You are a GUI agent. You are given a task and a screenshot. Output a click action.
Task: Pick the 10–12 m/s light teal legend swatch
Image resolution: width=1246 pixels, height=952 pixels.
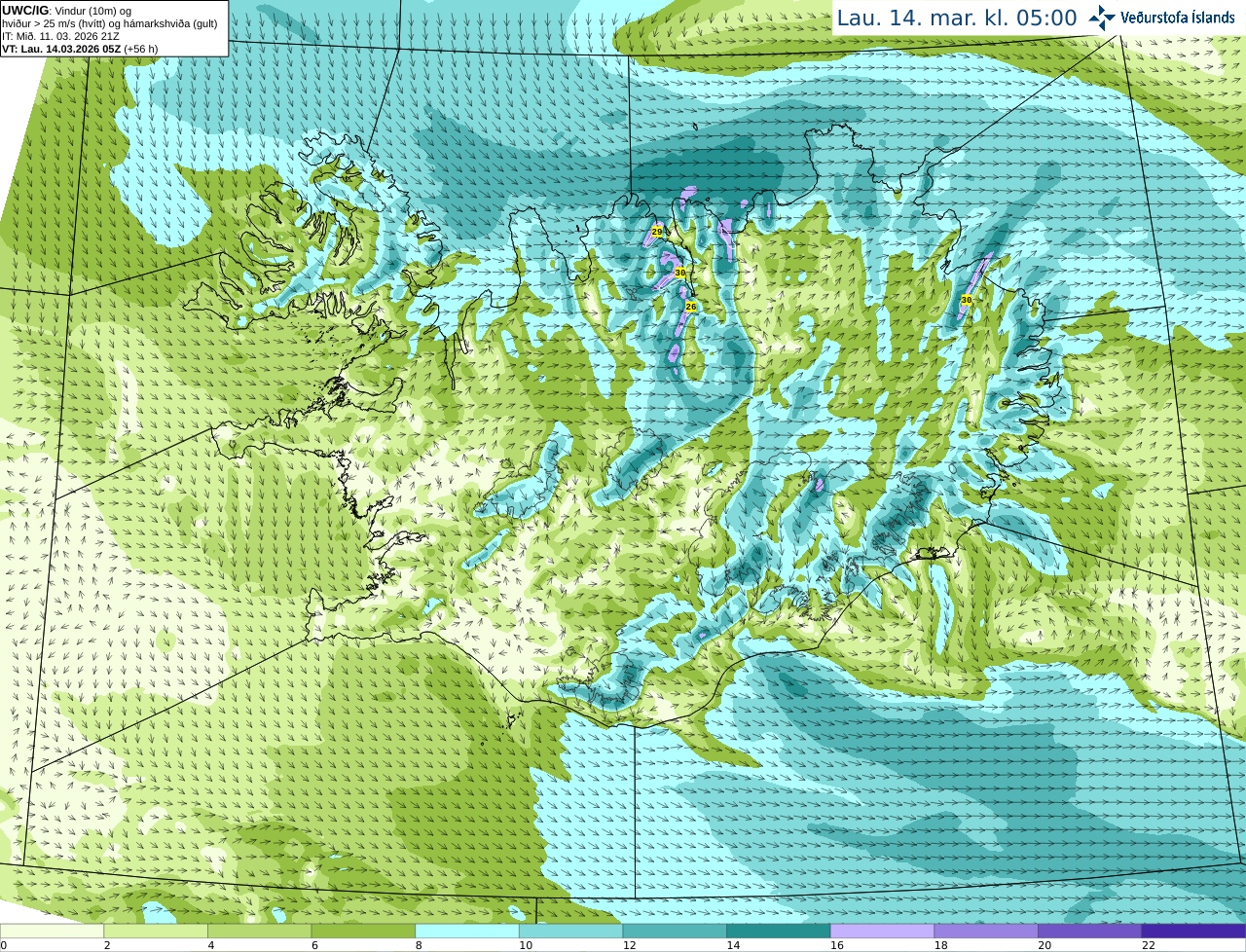571,932
